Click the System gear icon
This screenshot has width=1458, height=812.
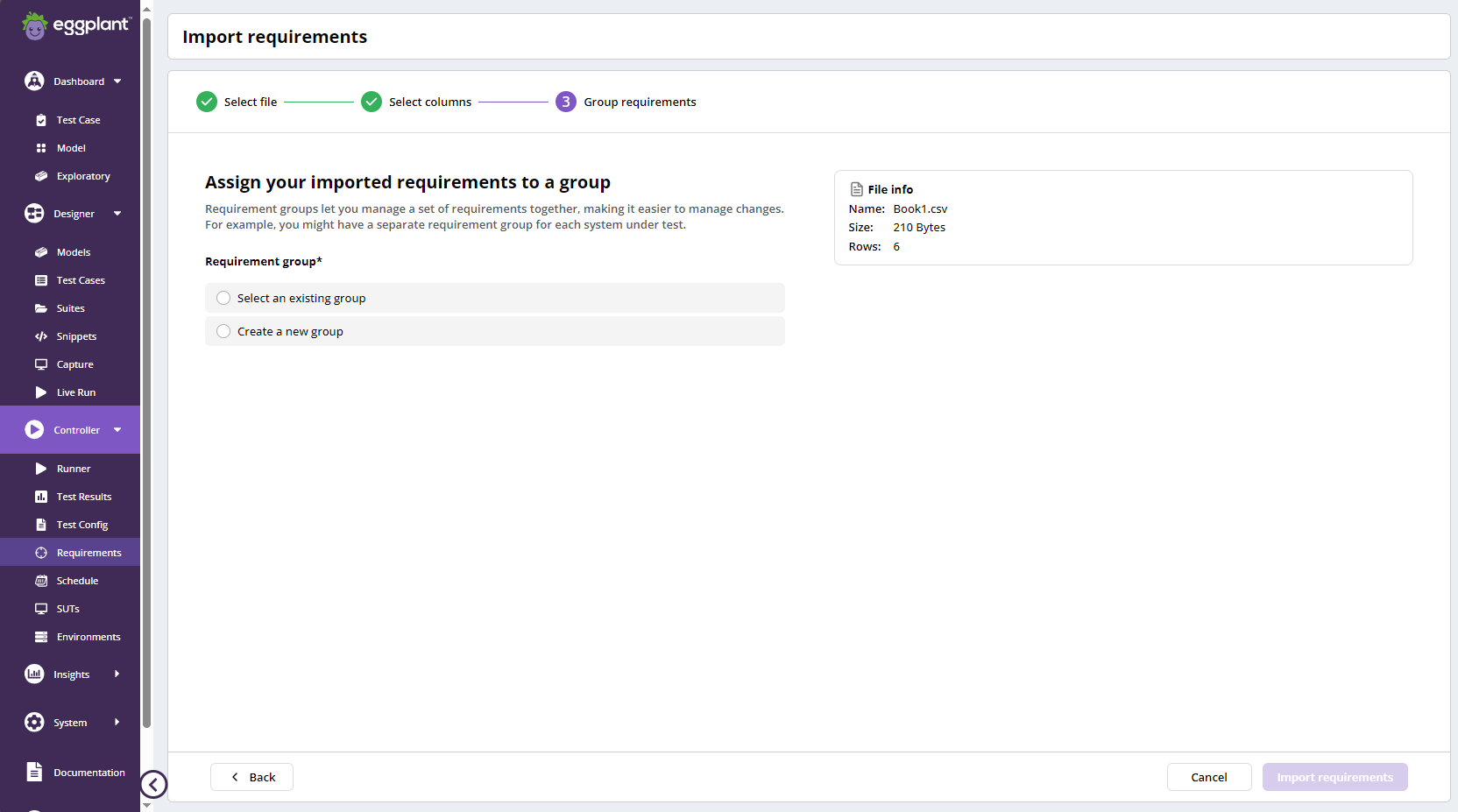(34, 722)
